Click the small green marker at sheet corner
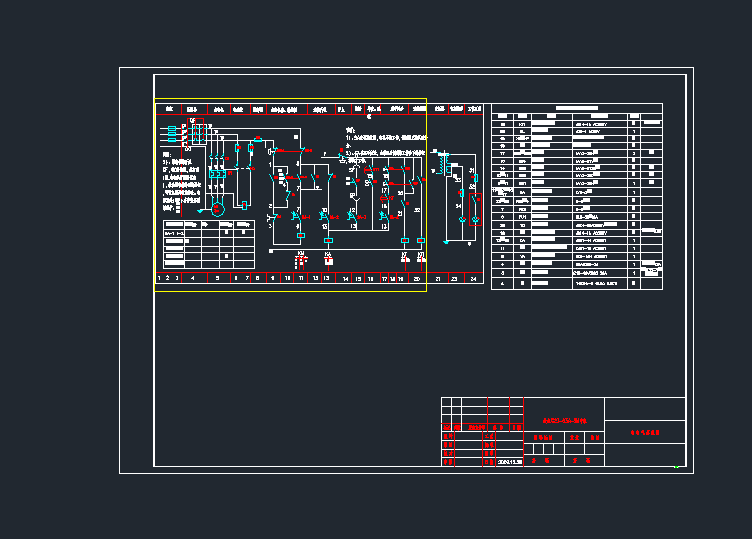This screenshot has height=539, width=752. click(676, 466)
